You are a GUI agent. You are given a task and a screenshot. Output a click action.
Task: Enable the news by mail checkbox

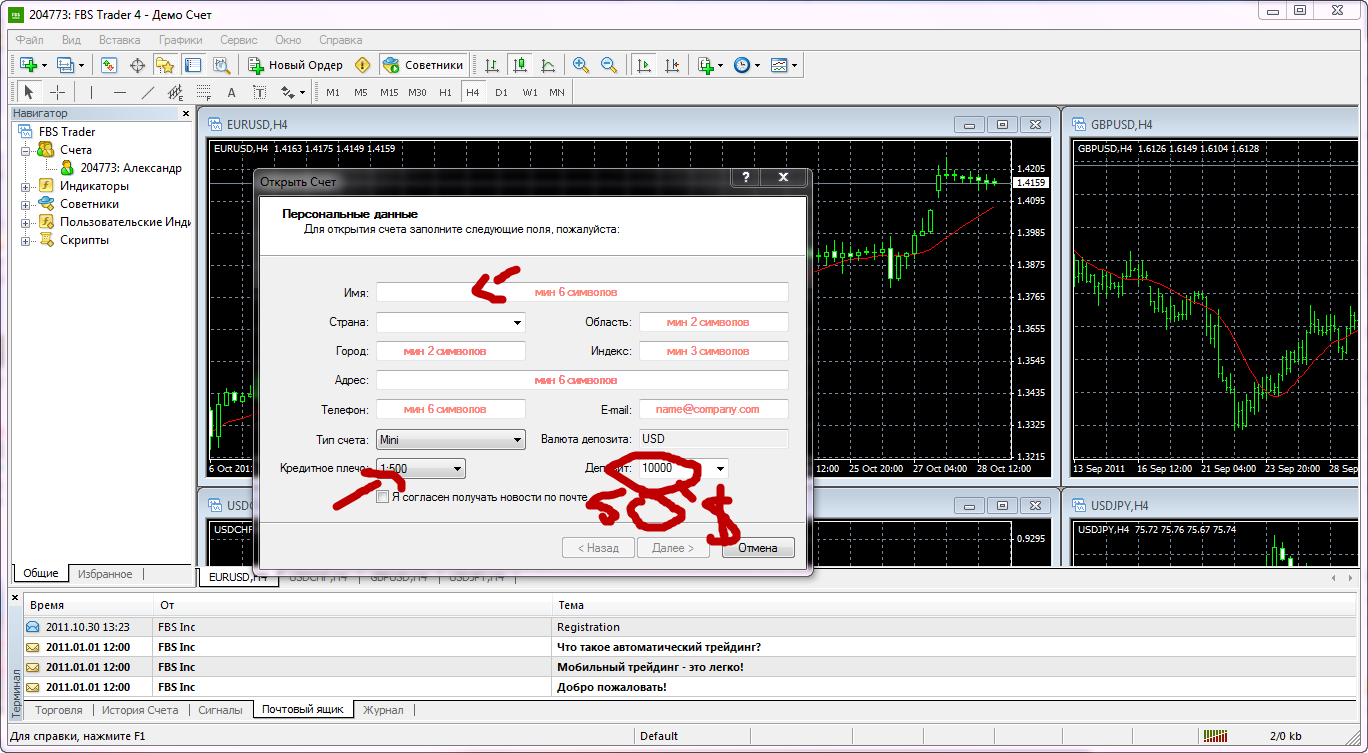[x=382, y=497]
